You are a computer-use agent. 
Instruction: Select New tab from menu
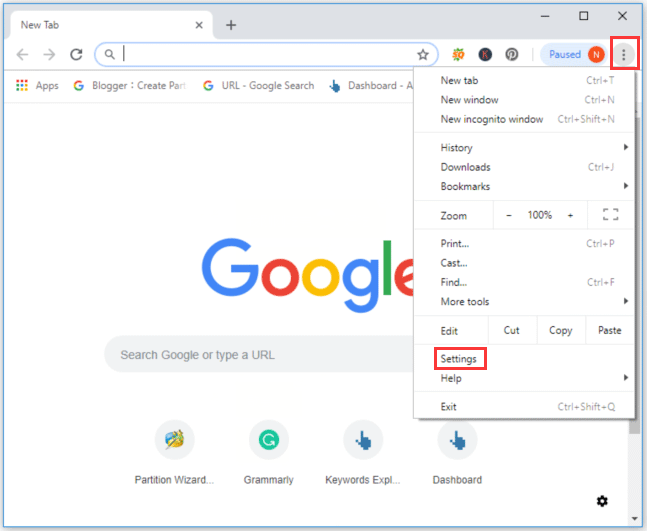coord(524,80)
